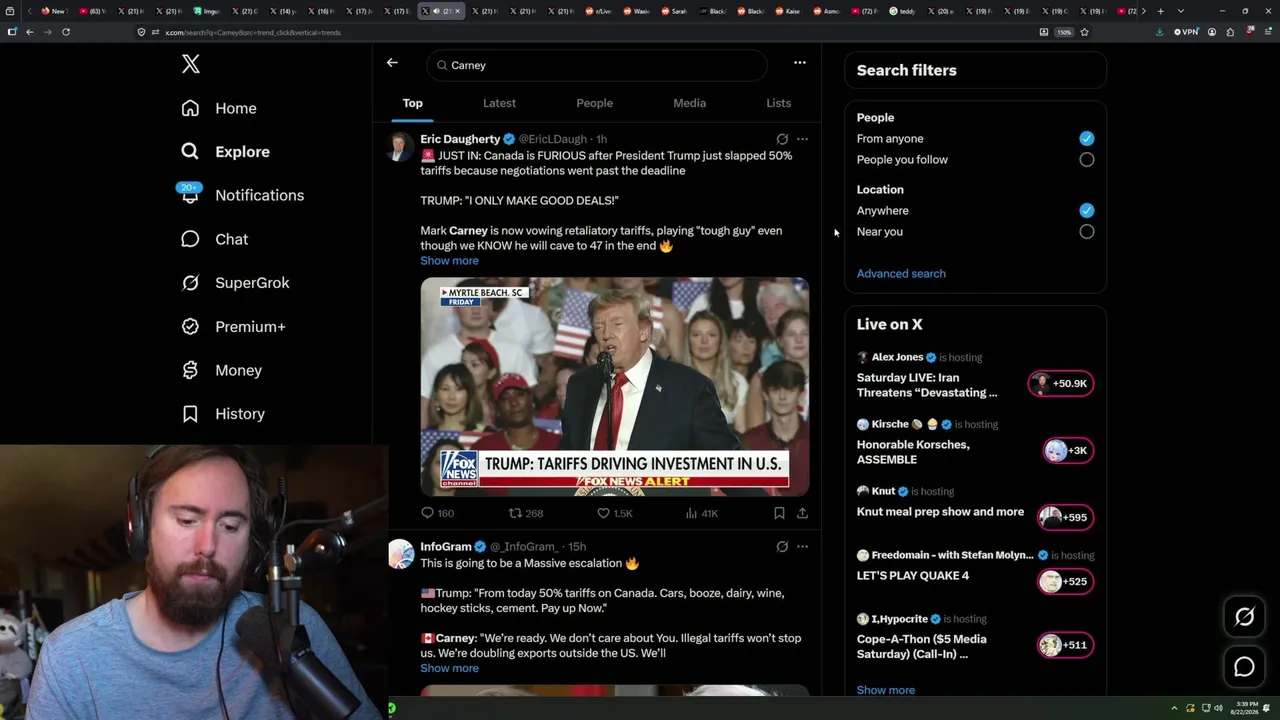
Task: Expand InfoGram's post with Show more
Action: (449, 669)
